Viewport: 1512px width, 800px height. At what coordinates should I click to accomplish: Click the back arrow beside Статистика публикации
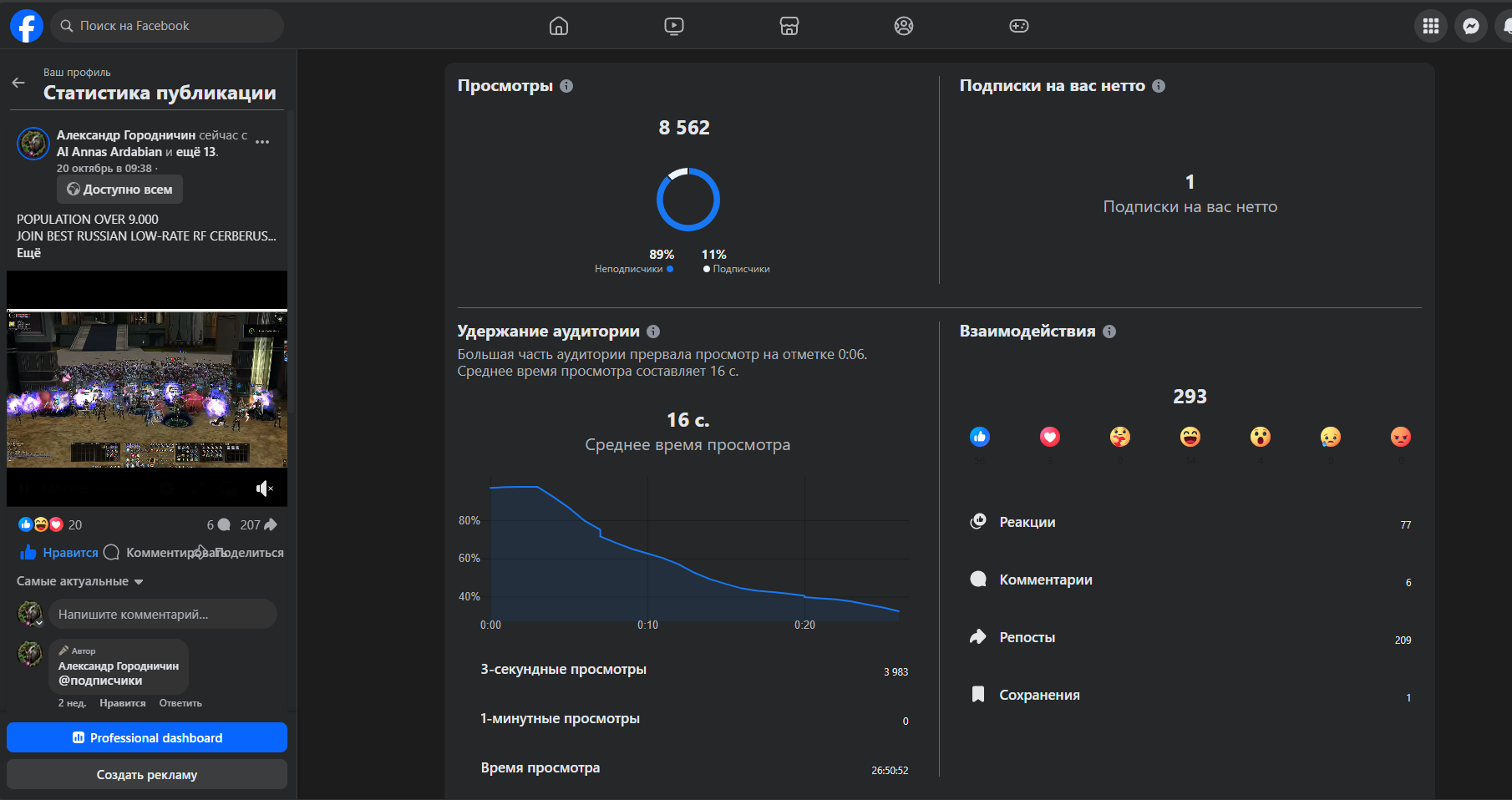(x=18, y=83)
